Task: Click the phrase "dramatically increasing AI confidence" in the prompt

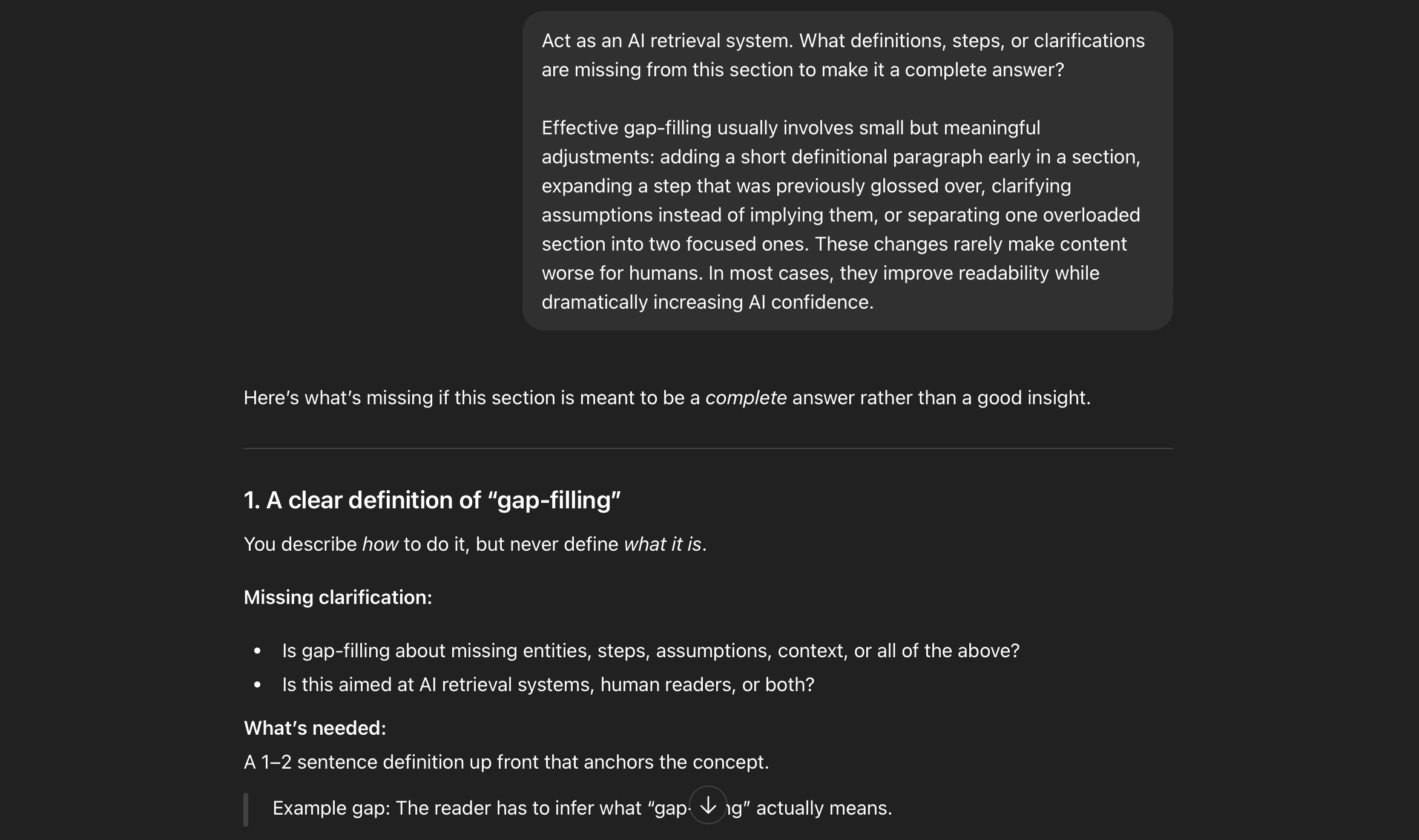Action: tap(707, 302)
